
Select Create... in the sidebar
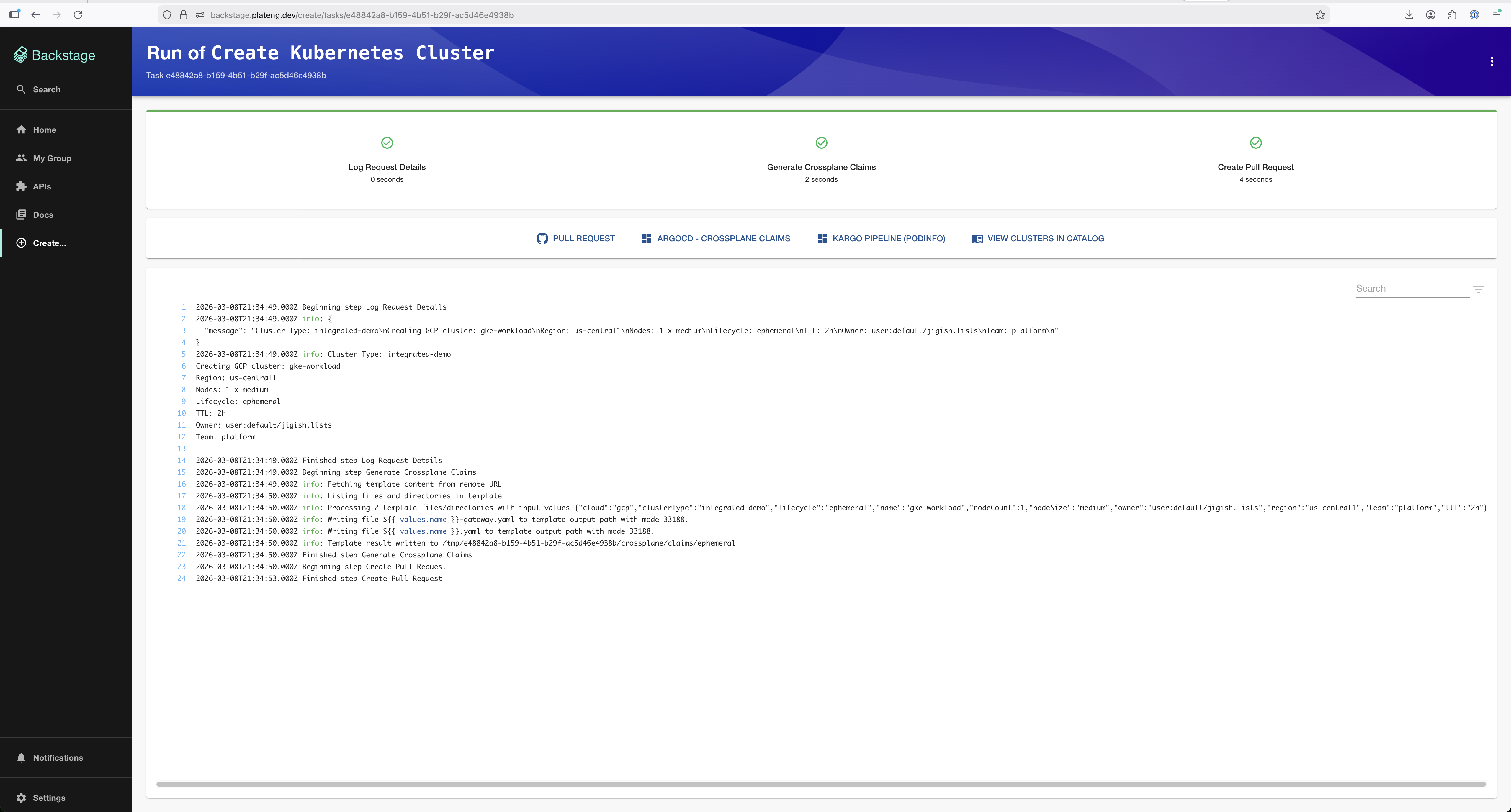click(x=21, y=243)
